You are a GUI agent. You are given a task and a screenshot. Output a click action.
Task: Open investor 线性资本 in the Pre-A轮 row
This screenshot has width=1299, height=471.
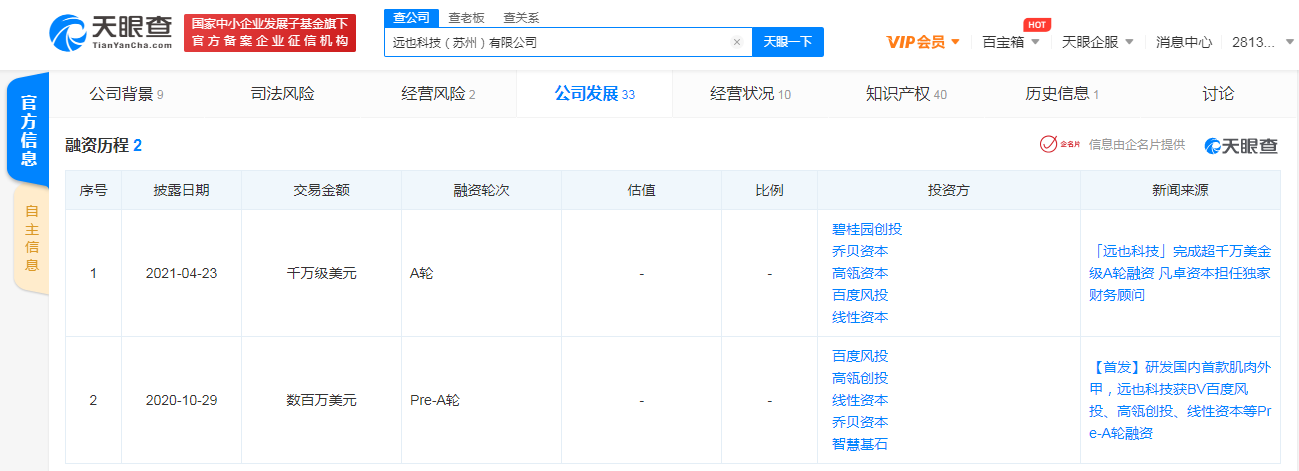click(859, 400)
